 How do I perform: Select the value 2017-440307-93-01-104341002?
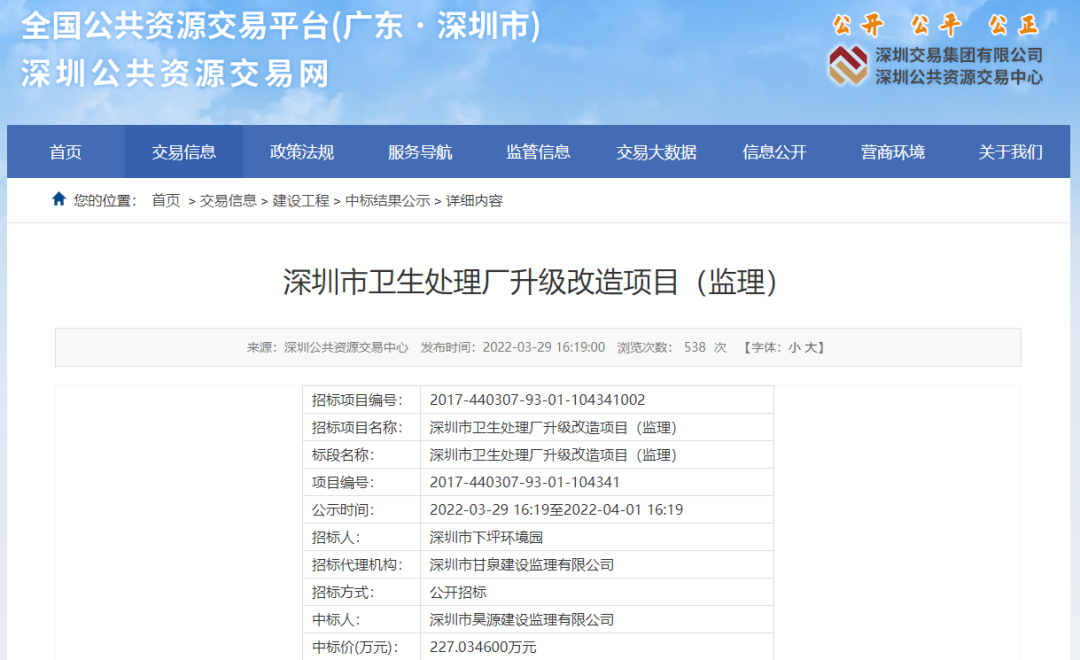pyautogui.click(x=537, y=400)
